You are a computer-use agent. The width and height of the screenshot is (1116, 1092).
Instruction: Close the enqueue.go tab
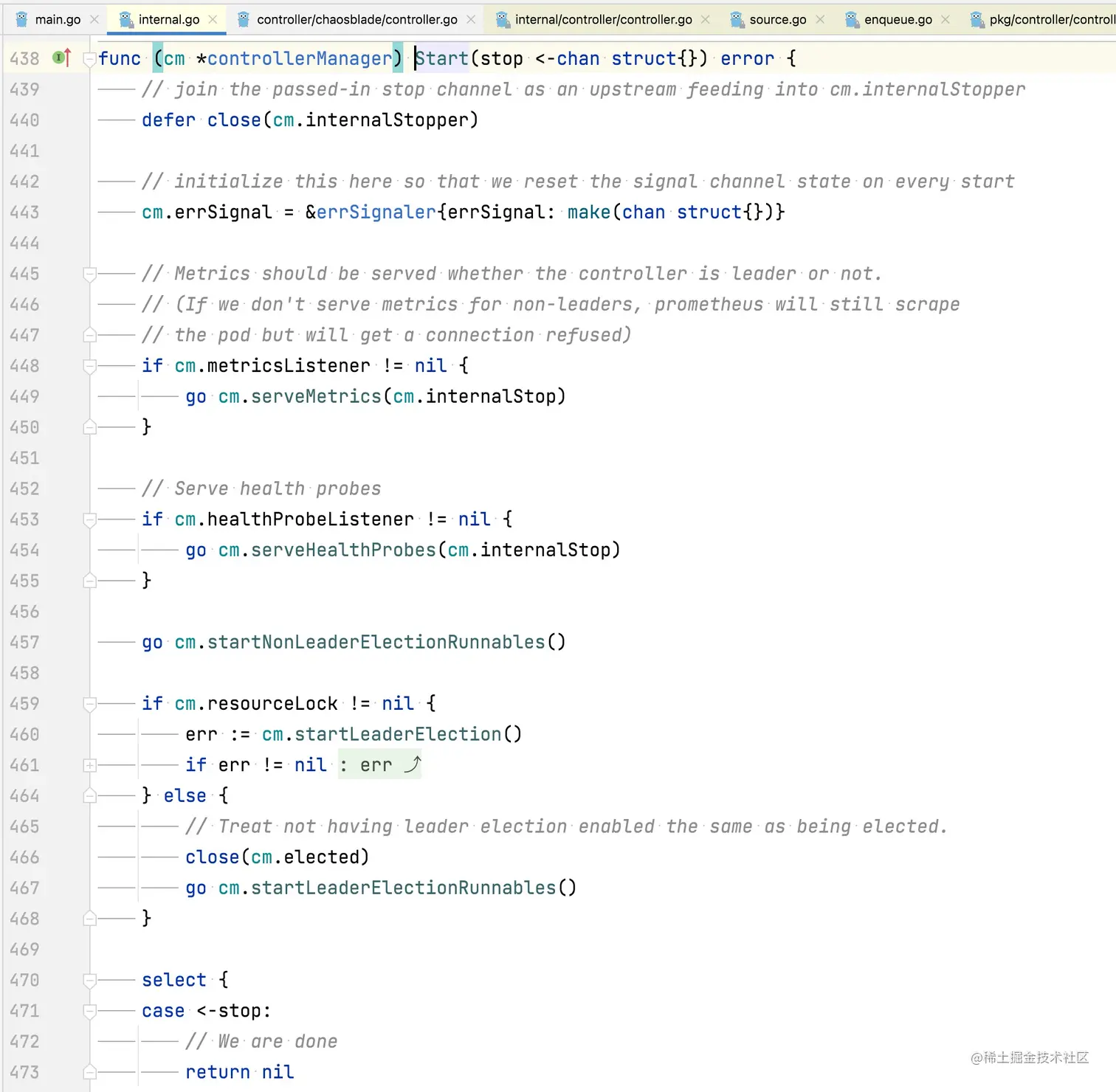pyautogui.click(x=945, y=19)
